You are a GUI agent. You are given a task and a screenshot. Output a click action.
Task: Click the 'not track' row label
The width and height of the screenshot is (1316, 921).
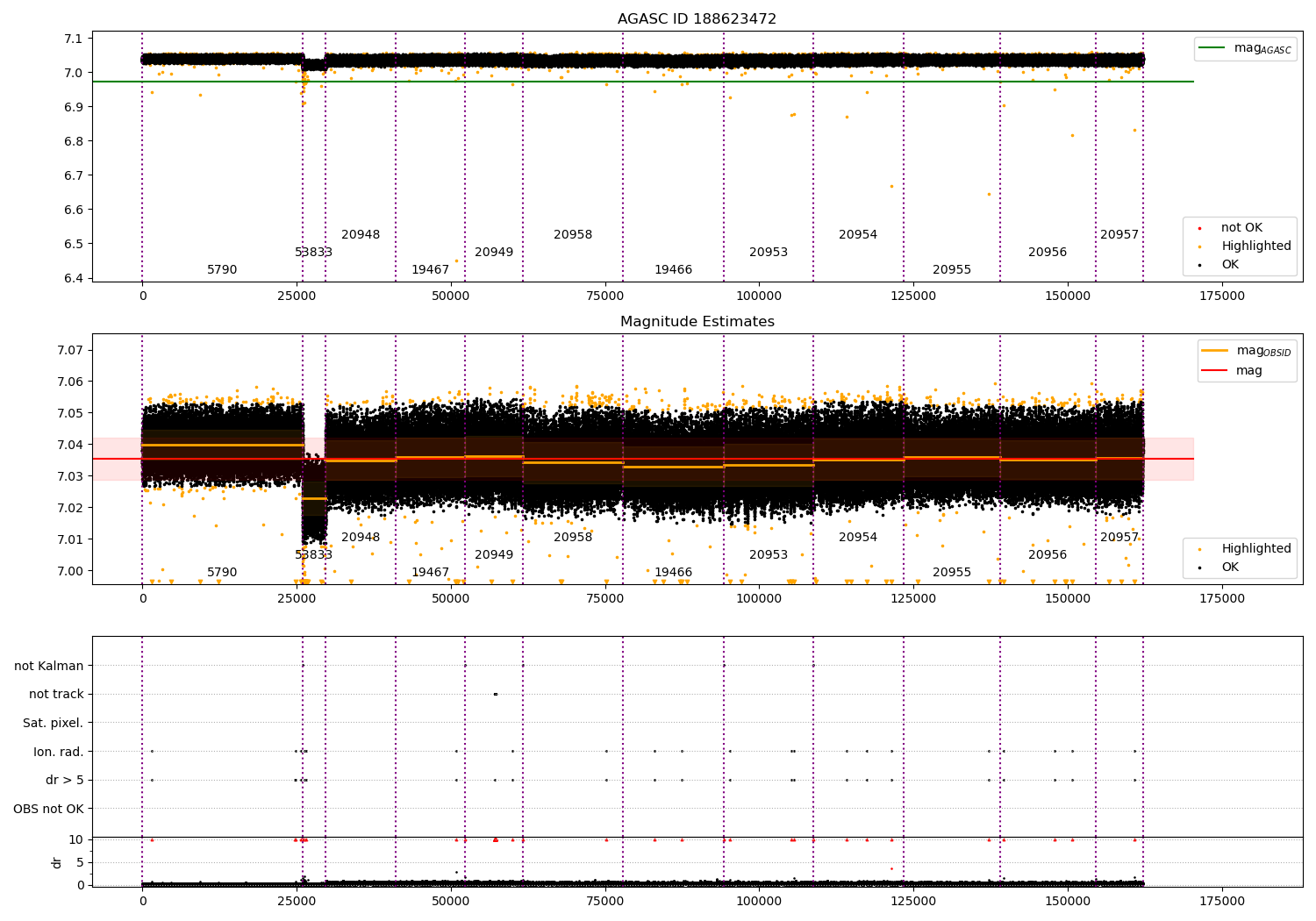[56, 695]
